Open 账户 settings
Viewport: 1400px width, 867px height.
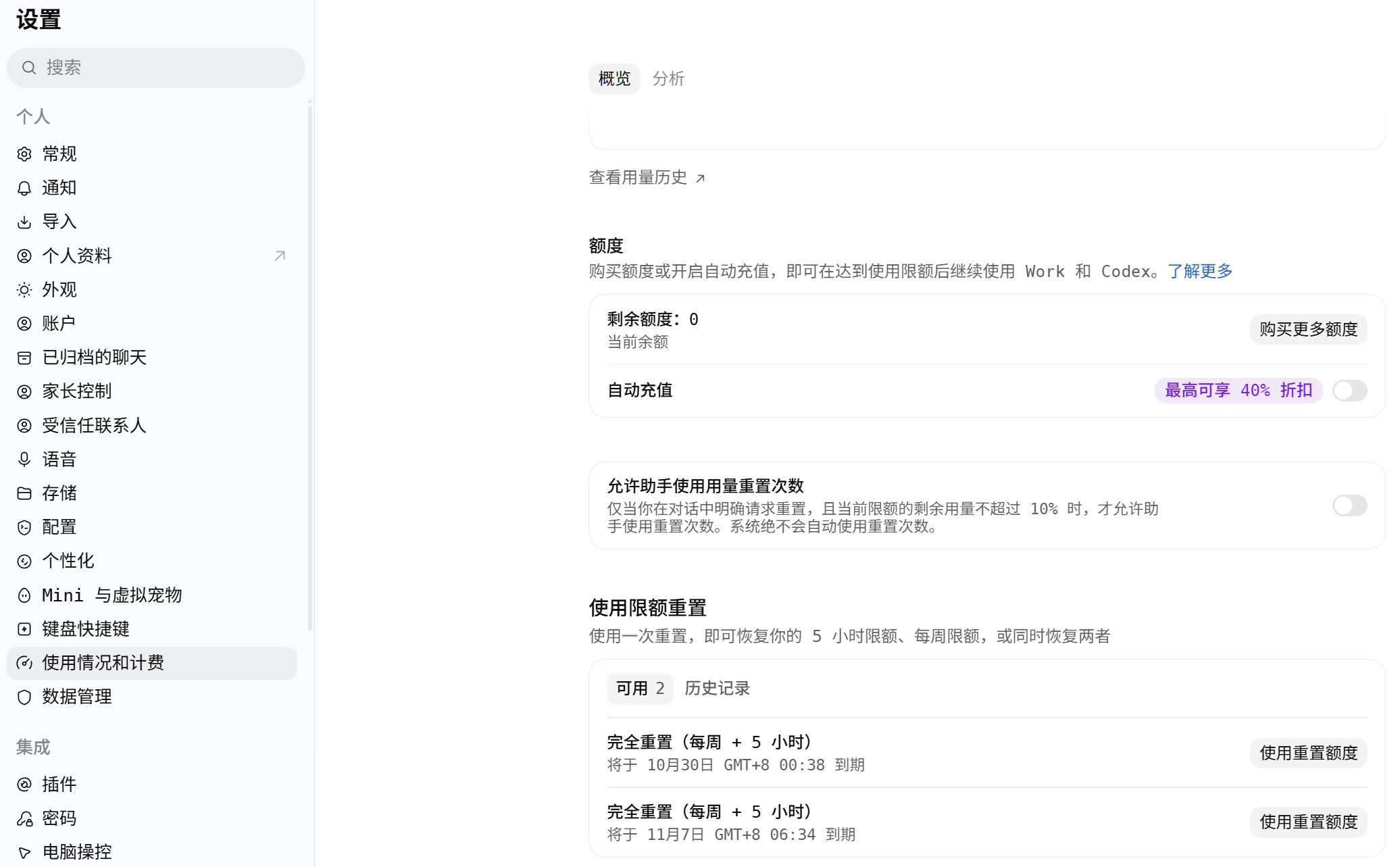click(x=152, y=324)
